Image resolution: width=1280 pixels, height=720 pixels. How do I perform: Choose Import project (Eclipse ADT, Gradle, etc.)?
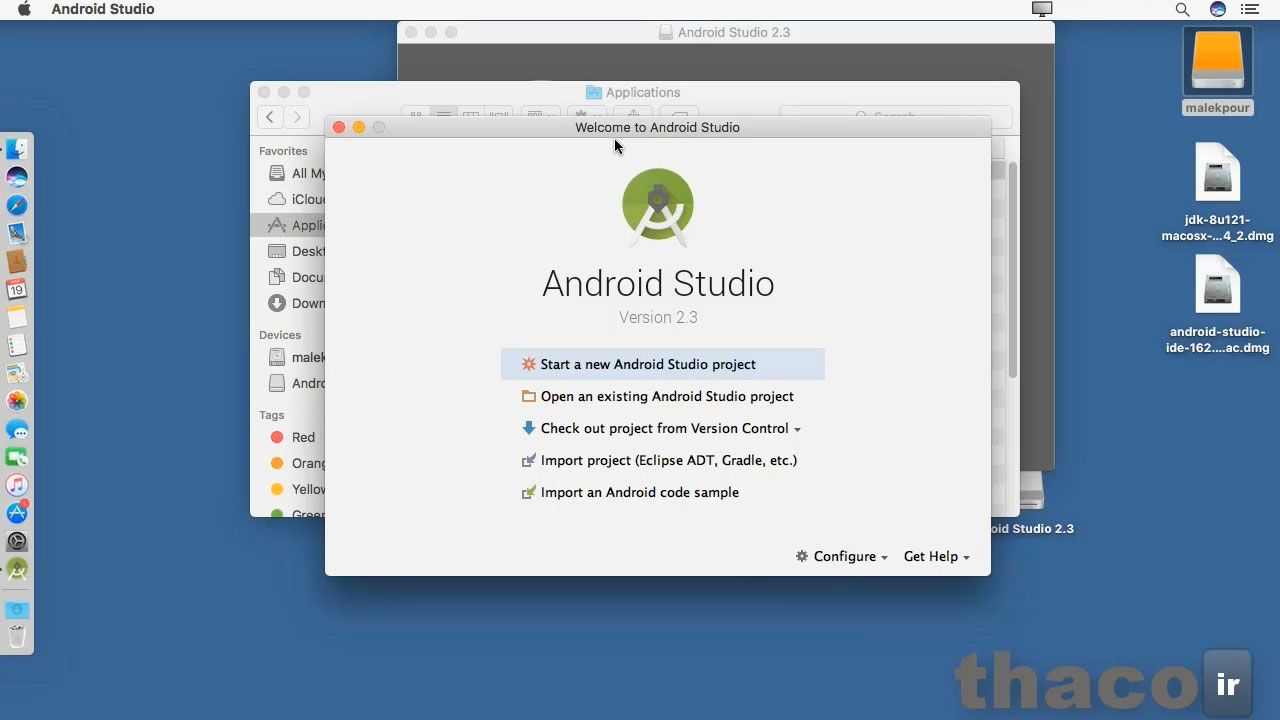pos(662,460)
